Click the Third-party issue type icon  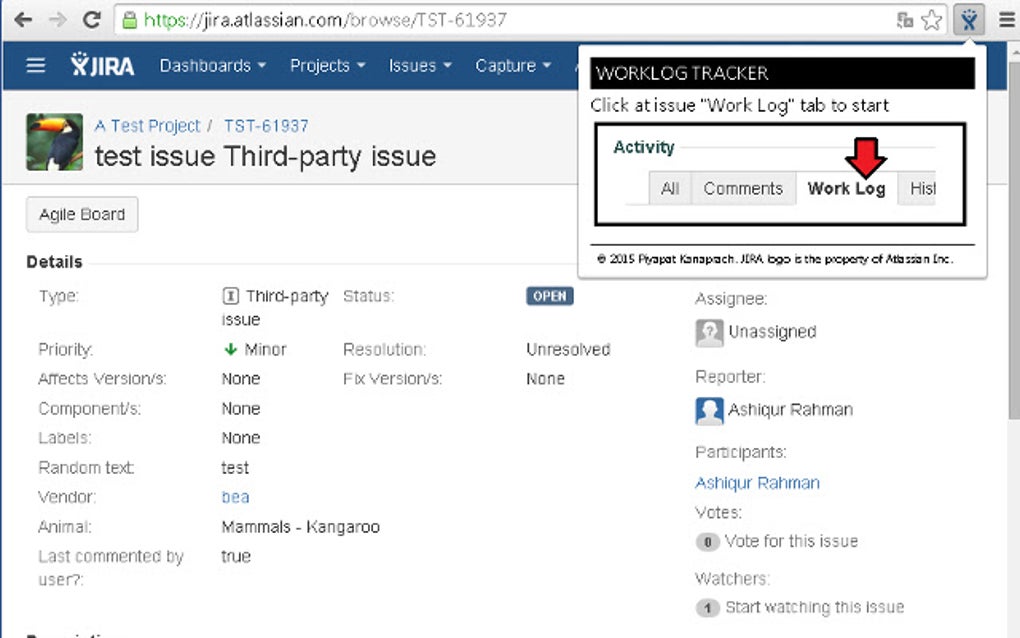point(230,296)
